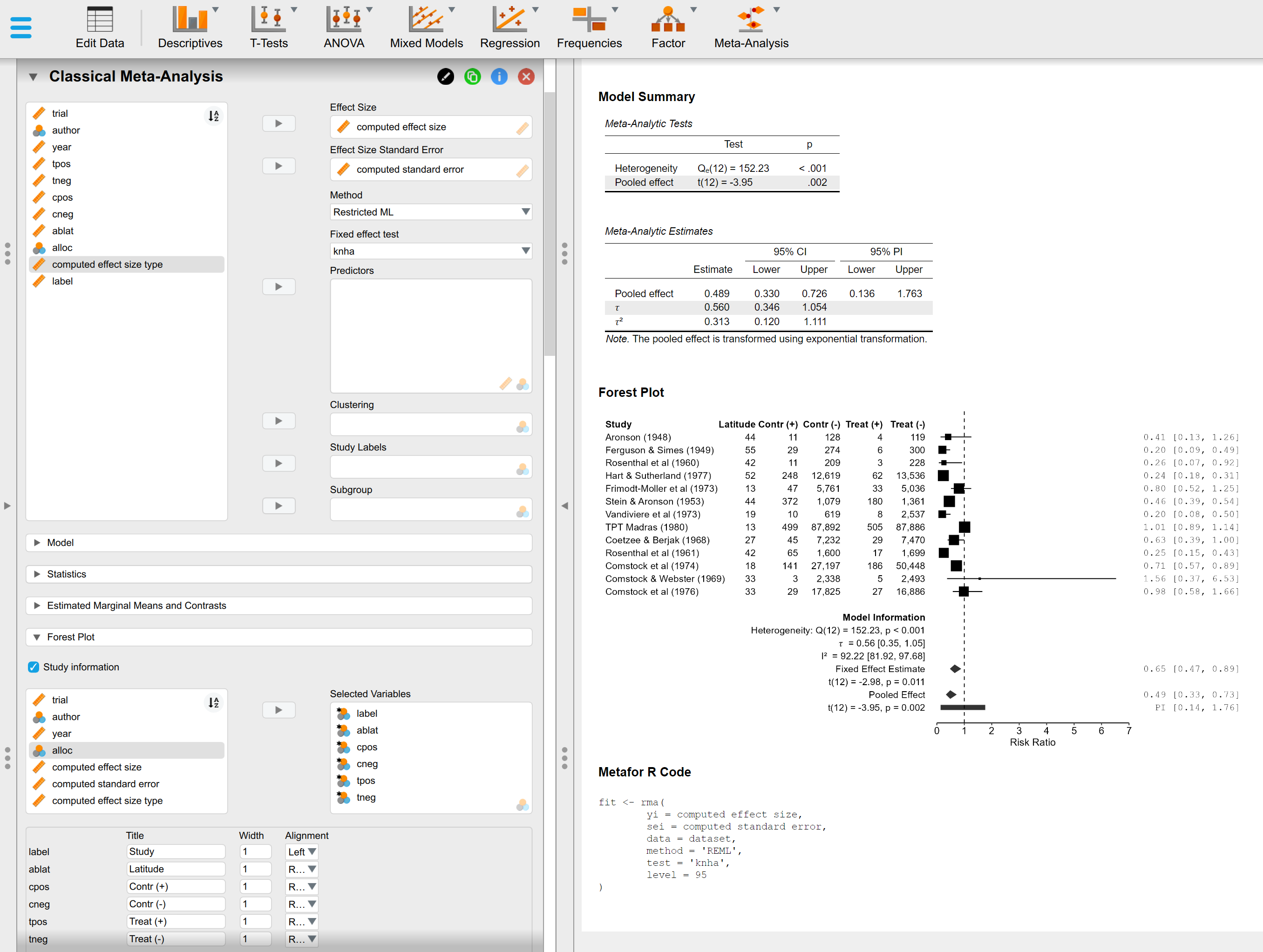Open the hamburger main menu
This screenshot has height=952, width=1263.
[20, 27]
